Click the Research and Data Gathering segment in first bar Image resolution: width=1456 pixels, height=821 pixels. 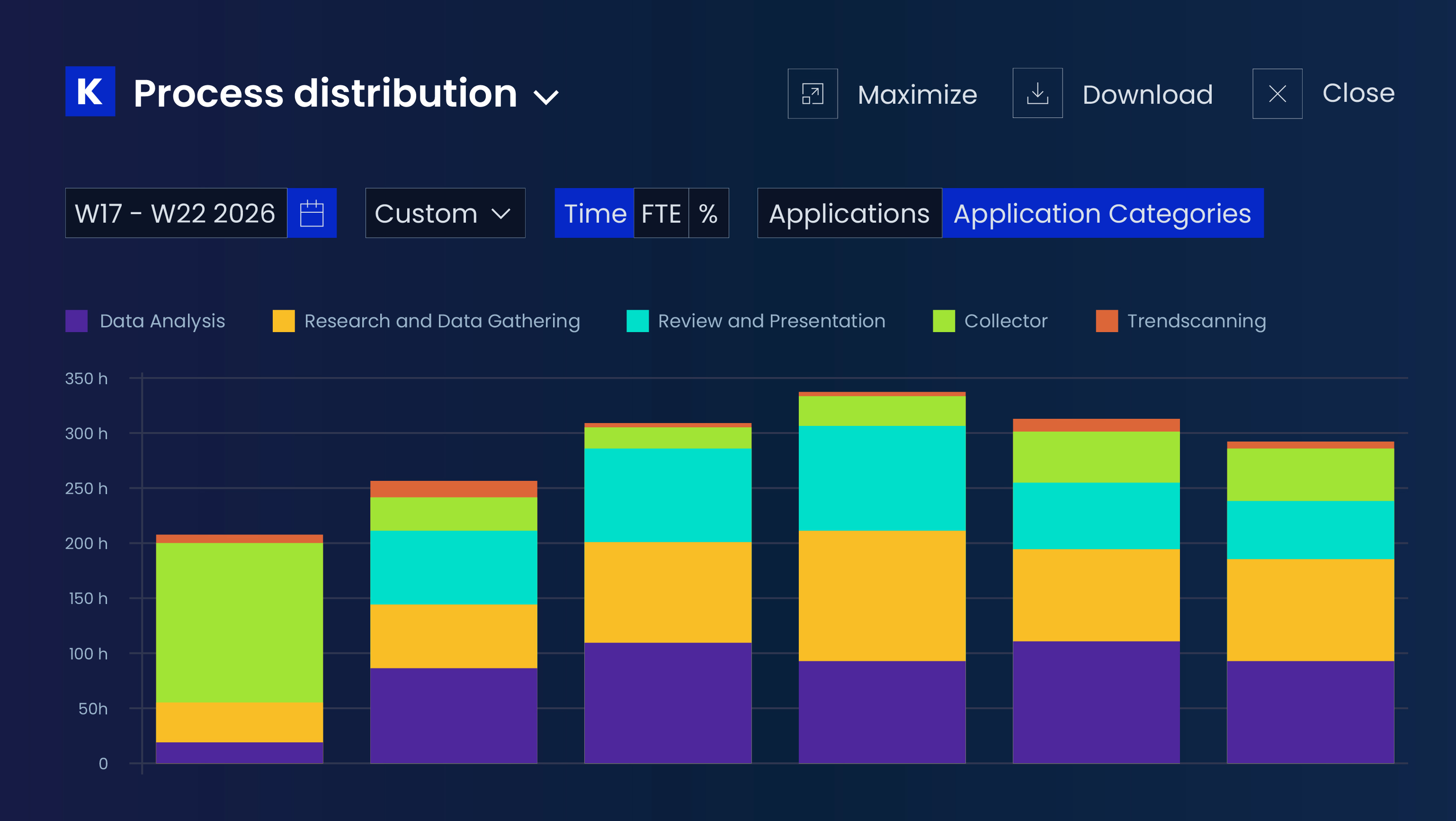pos(239,722)
